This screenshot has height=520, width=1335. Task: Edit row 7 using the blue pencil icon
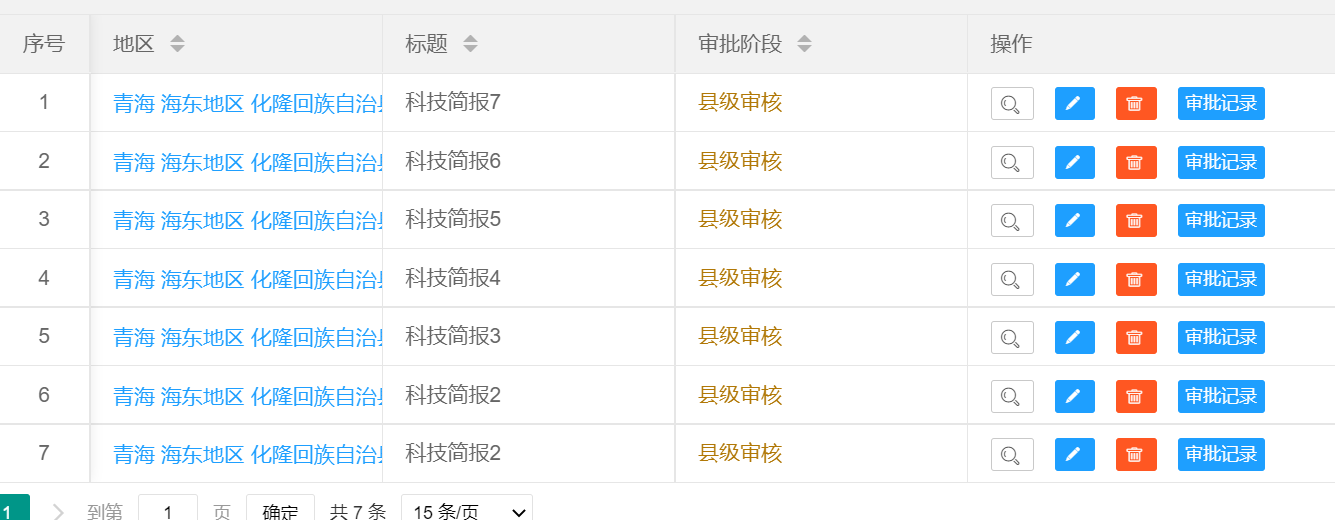point(1074,454)
